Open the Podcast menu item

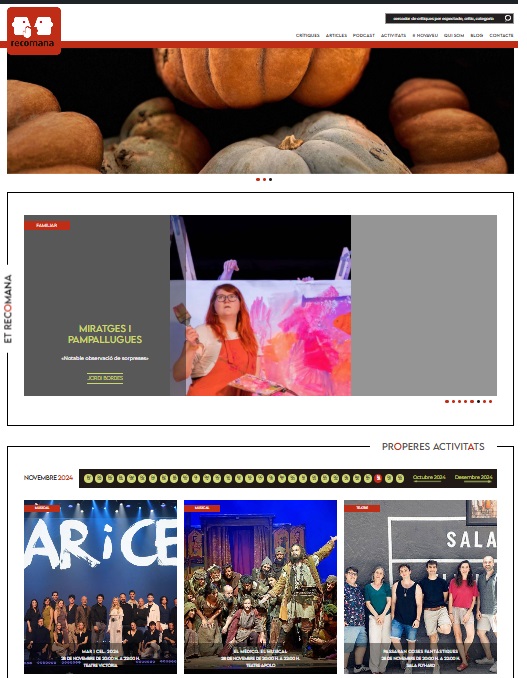pos(364,35)
